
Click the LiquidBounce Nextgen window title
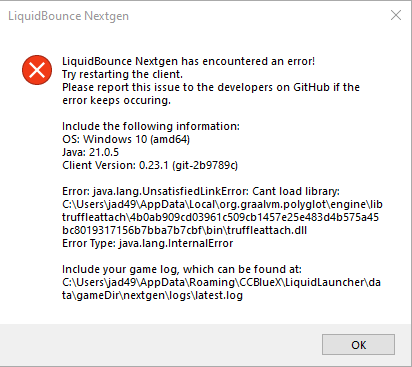point(69,16)
